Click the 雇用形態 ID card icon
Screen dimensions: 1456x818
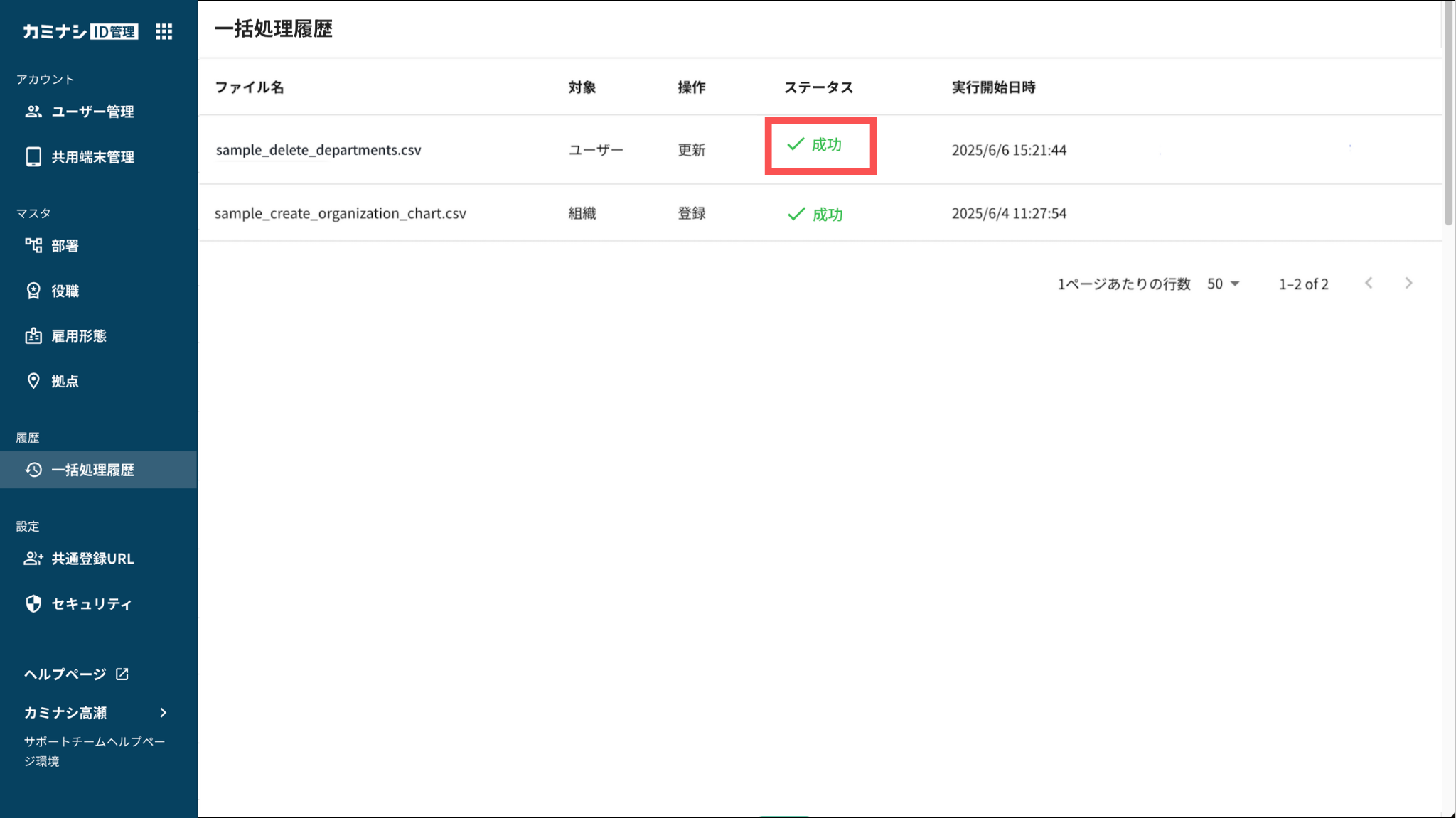point(33,336)
